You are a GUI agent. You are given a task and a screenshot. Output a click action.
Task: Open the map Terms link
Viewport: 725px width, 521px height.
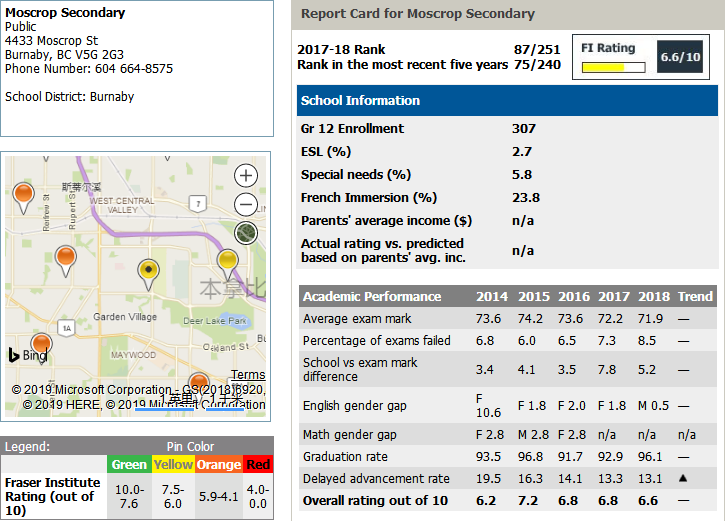[248, 375]
